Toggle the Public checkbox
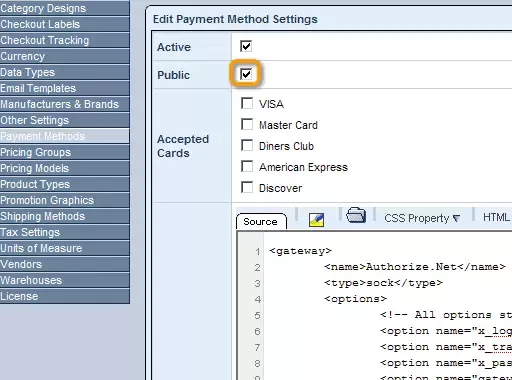This screenshot has width=512, height=380. point(246,74)
